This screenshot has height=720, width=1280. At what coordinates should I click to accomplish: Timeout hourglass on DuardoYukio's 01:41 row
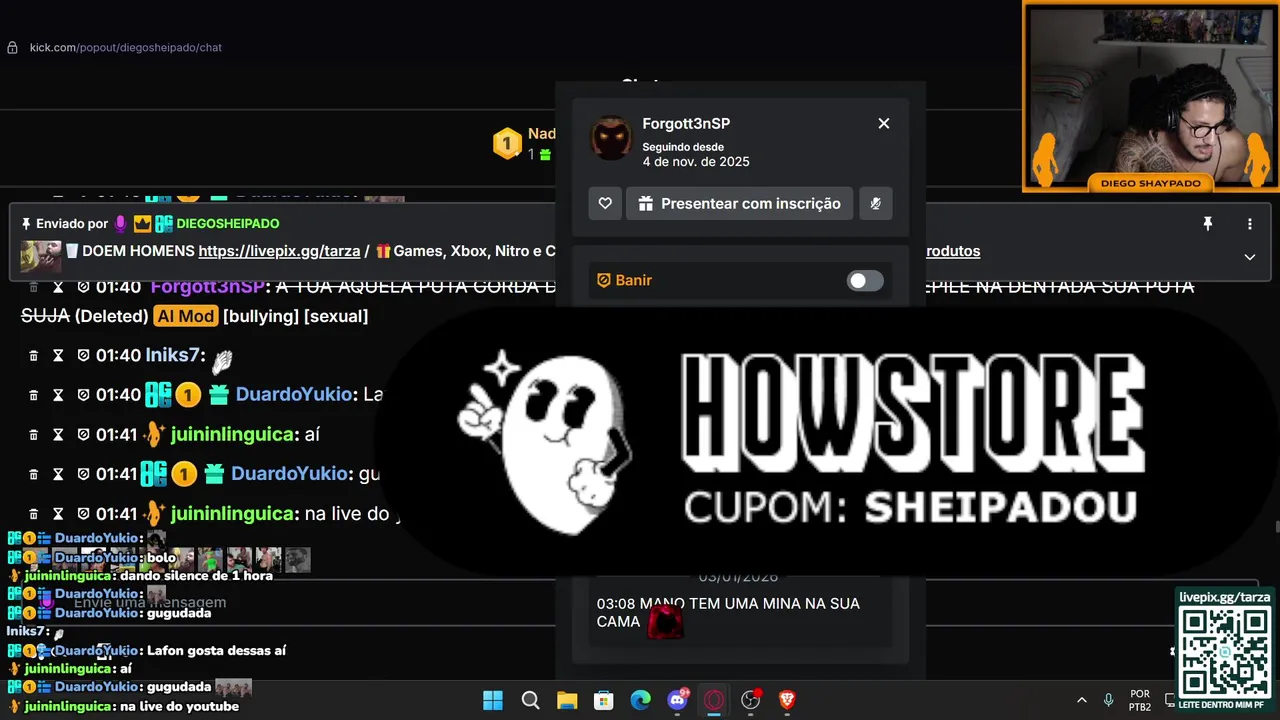tap(58, 474)
